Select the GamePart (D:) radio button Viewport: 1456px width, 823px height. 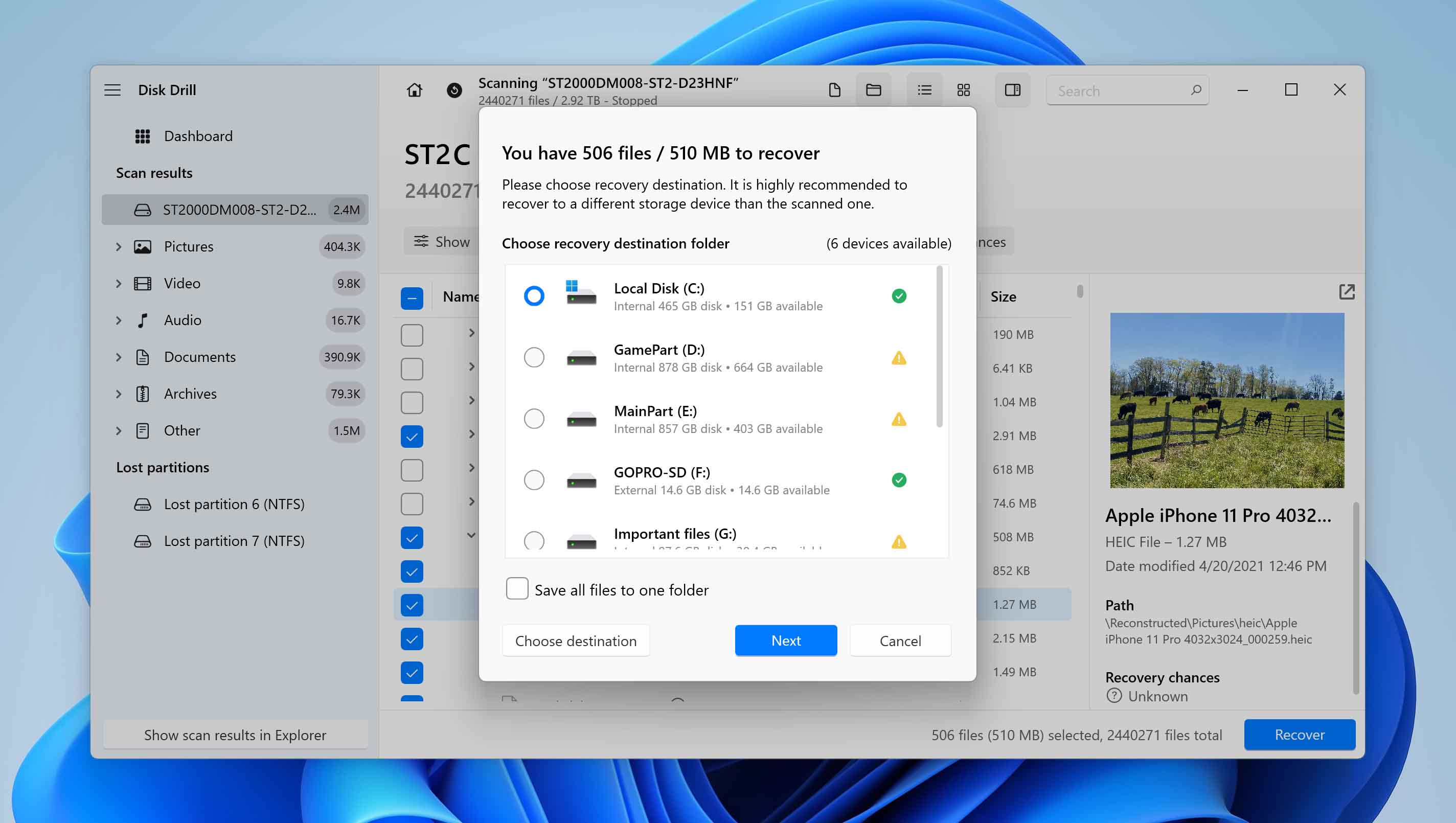pyautogui.click(x=534, y=357)
